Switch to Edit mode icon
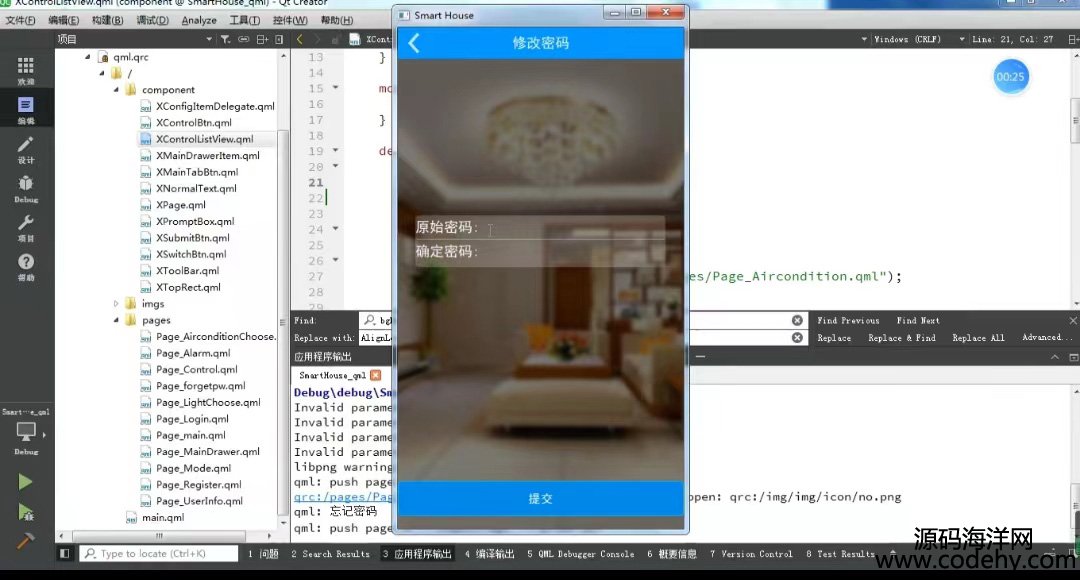Viewport: 1080px width, 580px height. [x=25, y=110]
